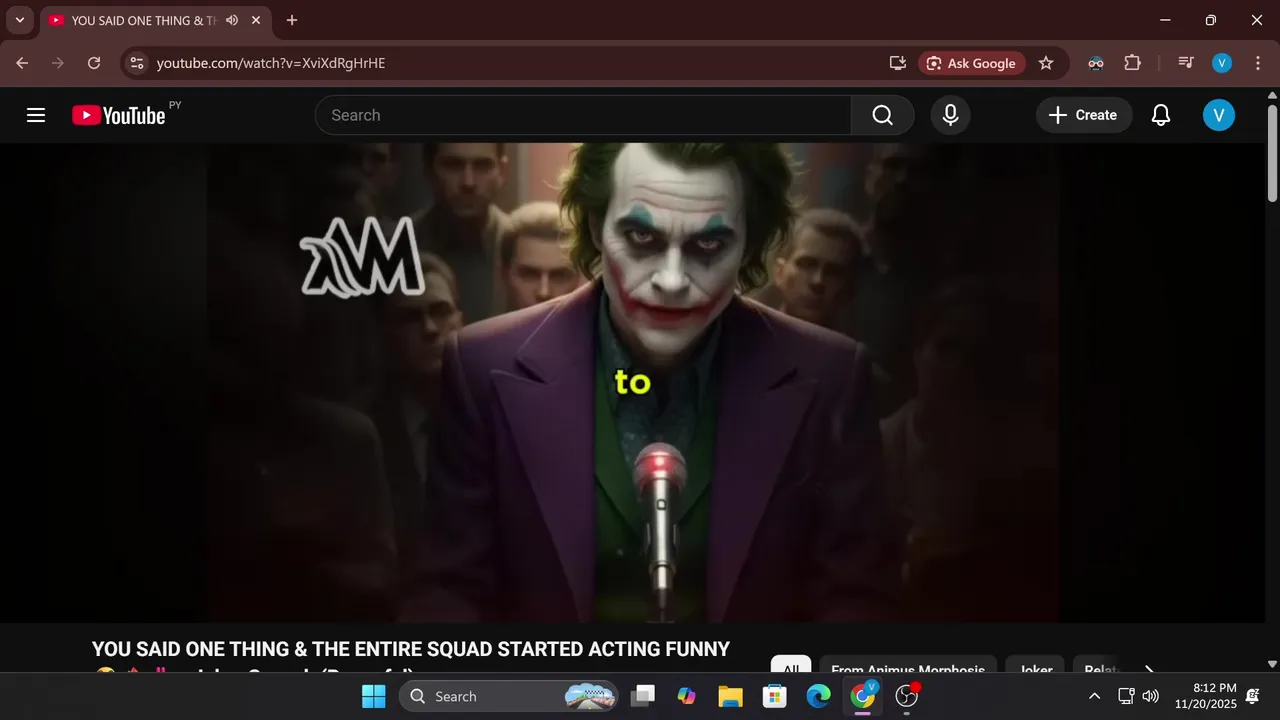Switch to Chrome taskbar icon
The image size is (1280, 720).
863,696
